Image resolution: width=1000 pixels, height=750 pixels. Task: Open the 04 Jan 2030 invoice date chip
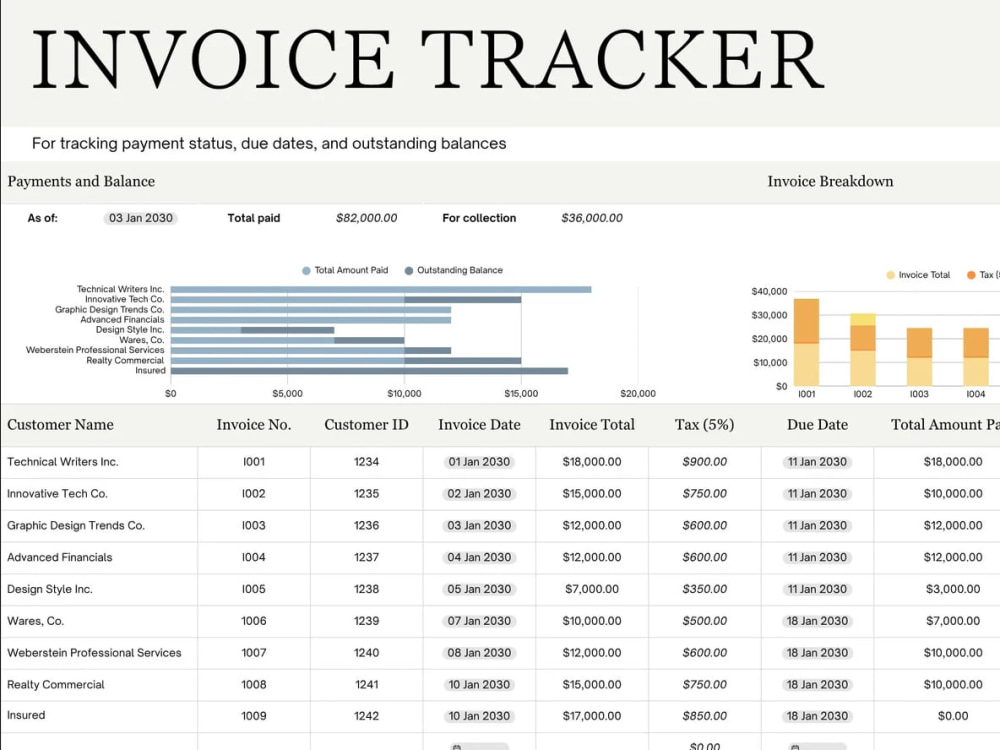[x=479, y=557]
